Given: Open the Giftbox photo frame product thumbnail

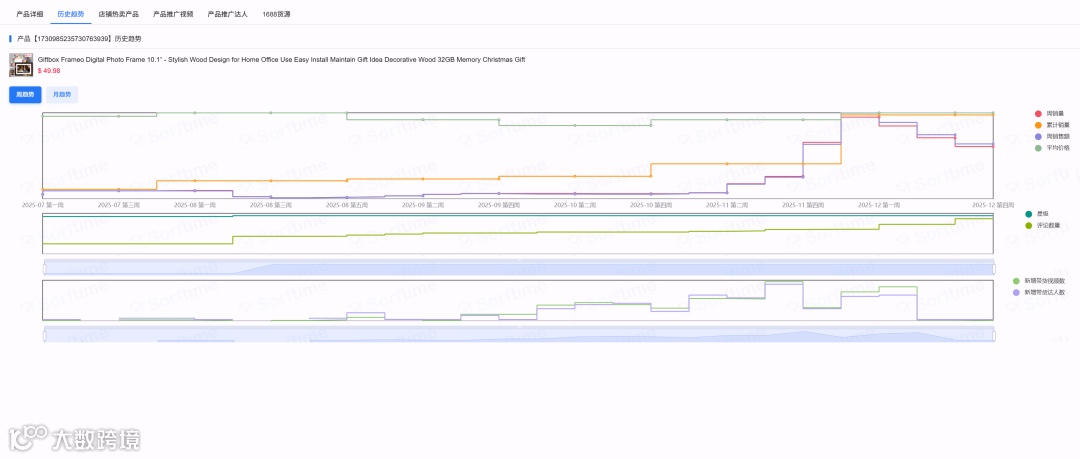Looking at the screenshot, I should [21, 65].
